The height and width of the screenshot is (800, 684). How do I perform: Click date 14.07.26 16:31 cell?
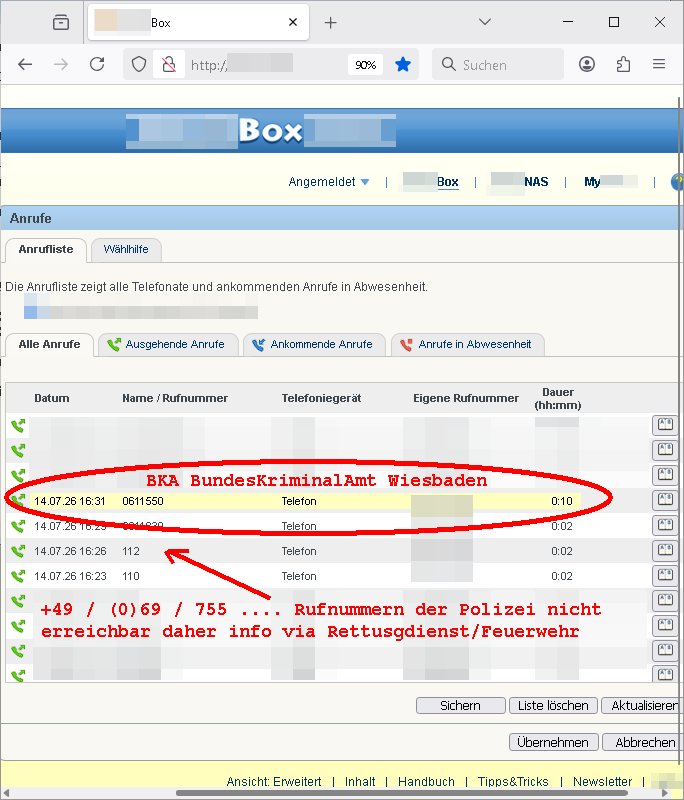tap(70, 501)
